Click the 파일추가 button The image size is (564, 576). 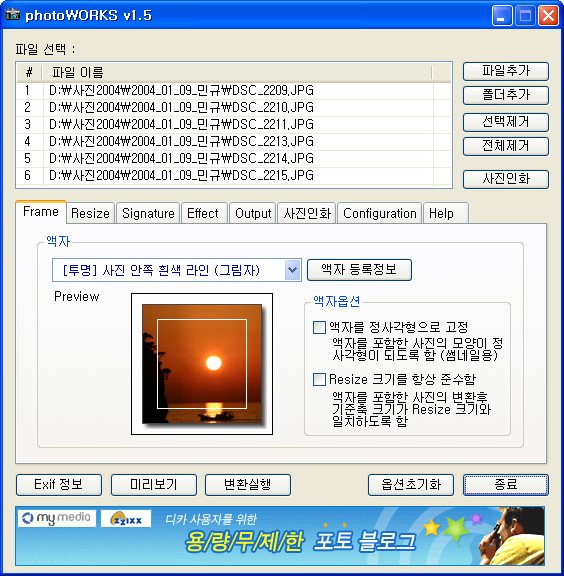pos(506,71)
